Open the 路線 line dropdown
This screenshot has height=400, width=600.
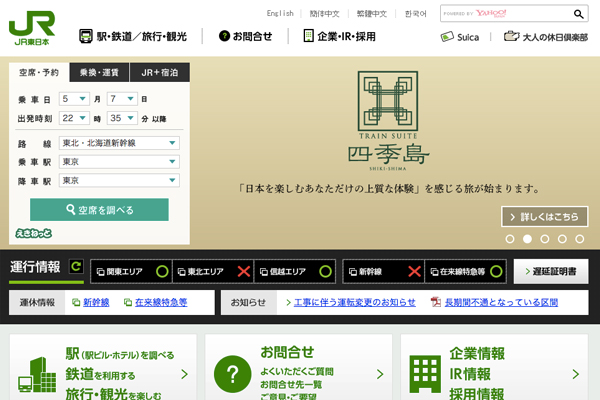coord(119,143)
